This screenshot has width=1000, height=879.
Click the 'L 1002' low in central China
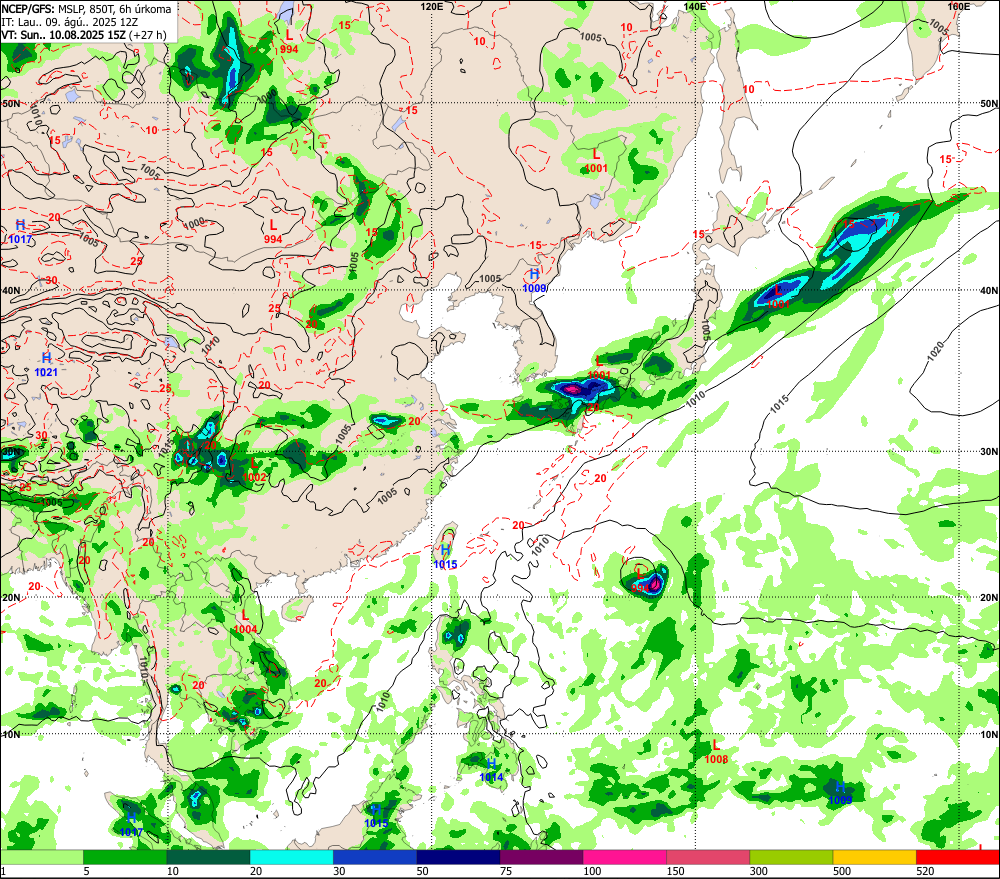pyautogui.click(x=254, y=469)
